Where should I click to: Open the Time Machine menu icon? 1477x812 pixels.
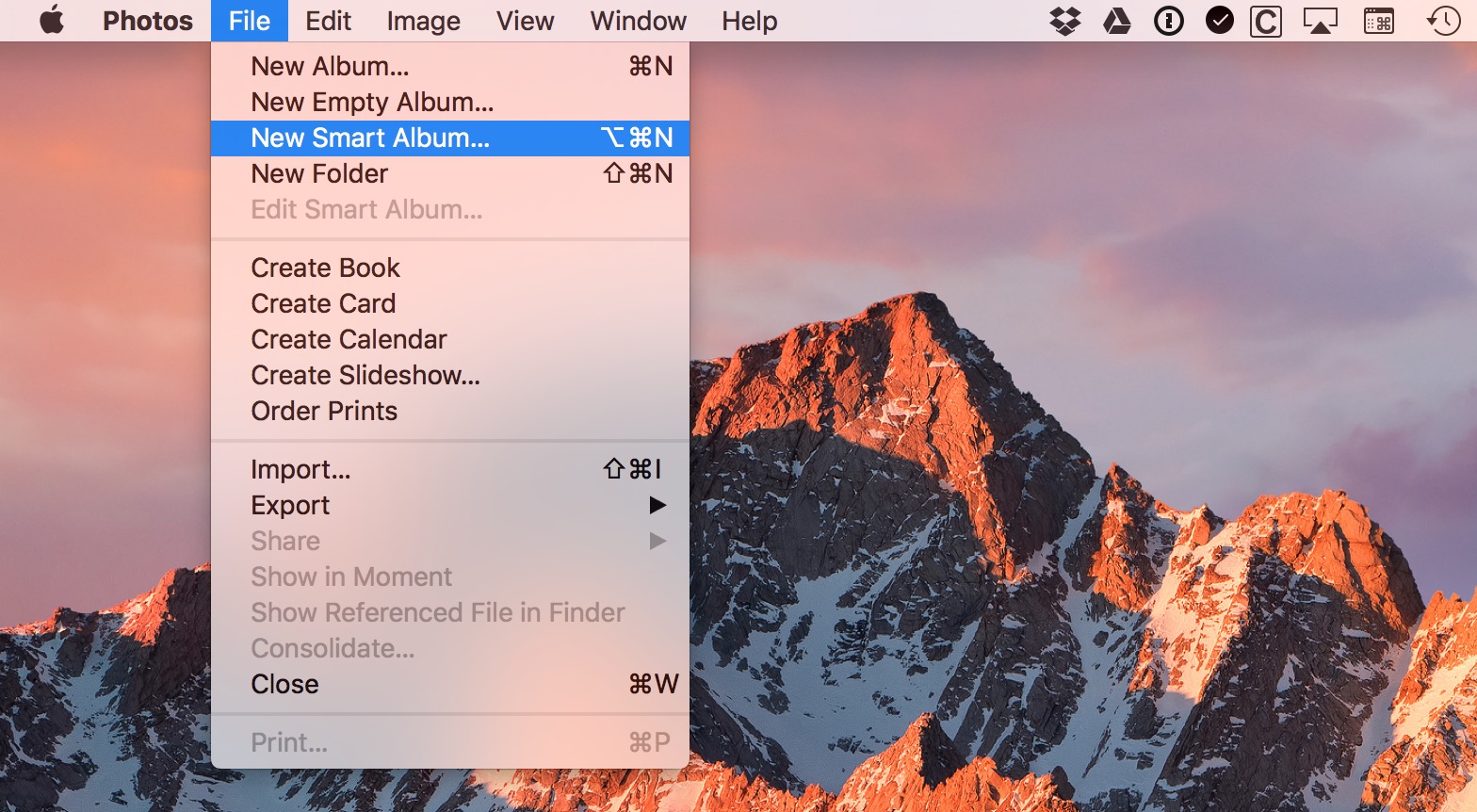1443,21
